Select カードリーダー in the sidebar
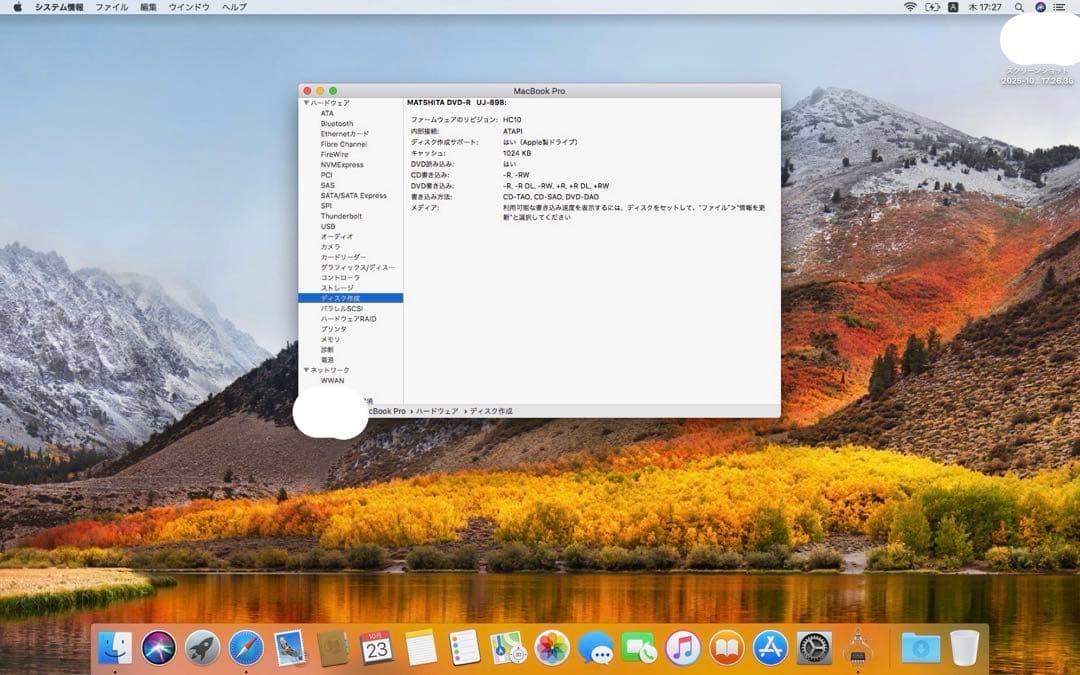Image resolution: width=1080 pixels, height=675 pixels. tap(343, 257)
